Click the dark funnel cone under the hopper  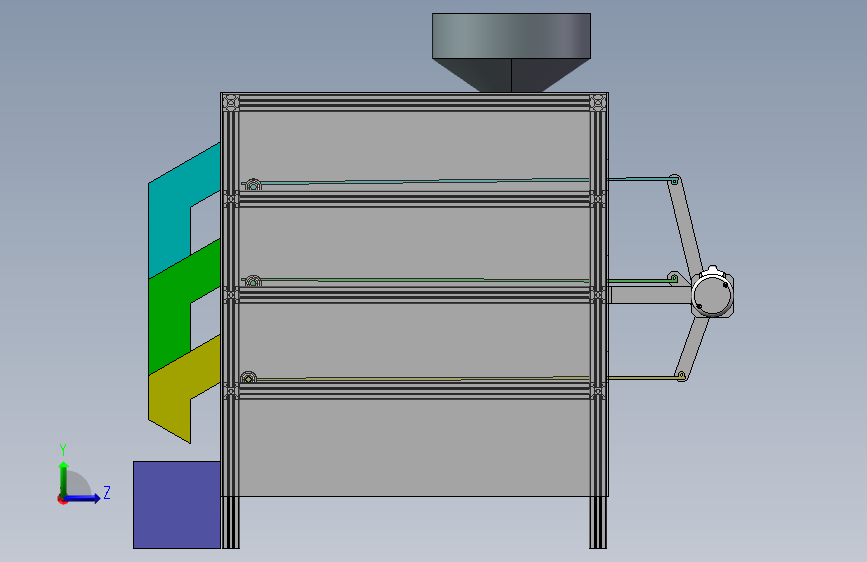511,75
